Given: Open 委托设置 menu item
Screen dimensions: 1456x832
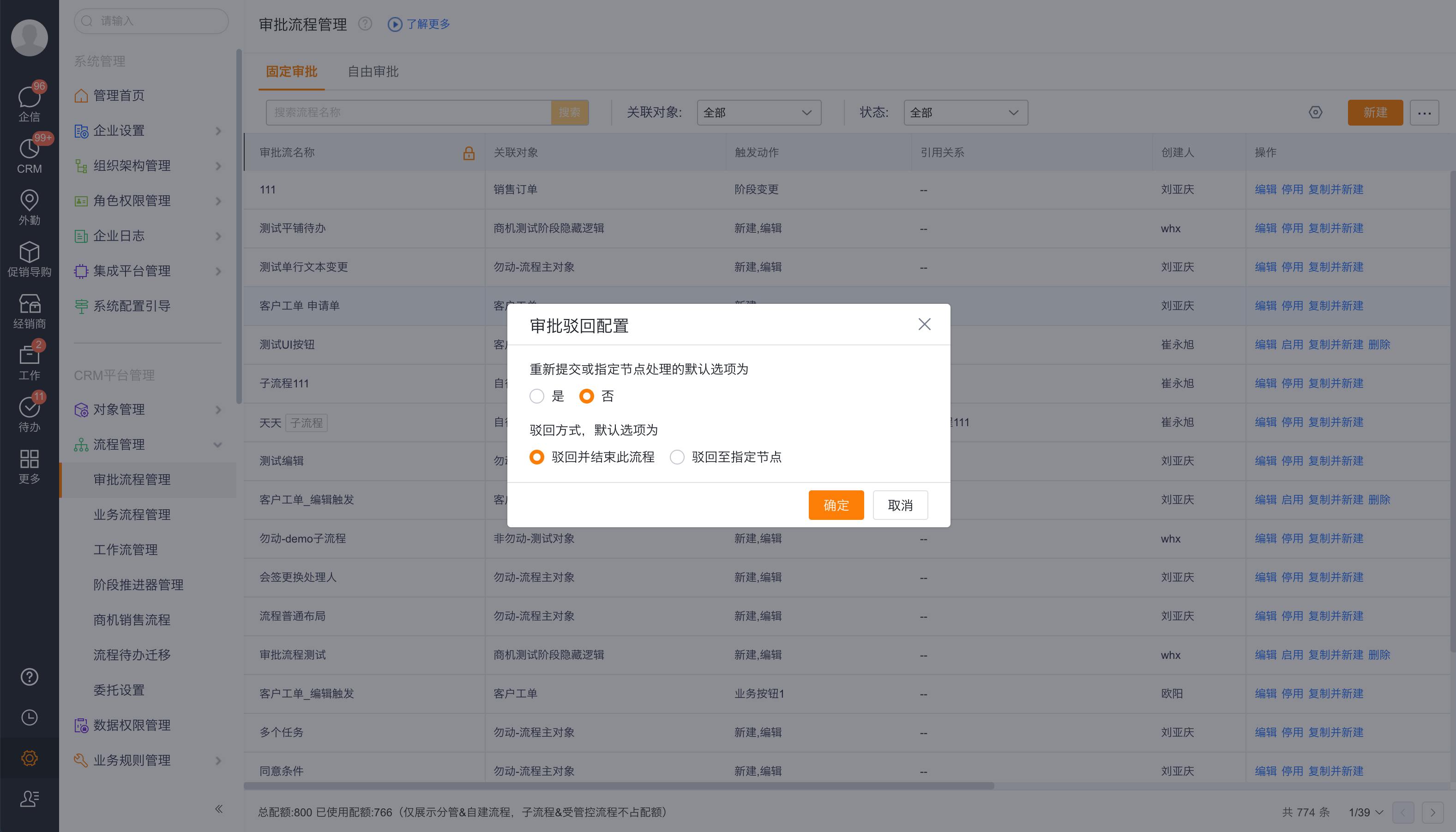Looking at the screenshot, I should pyautogui.click(x=119, y=690).
